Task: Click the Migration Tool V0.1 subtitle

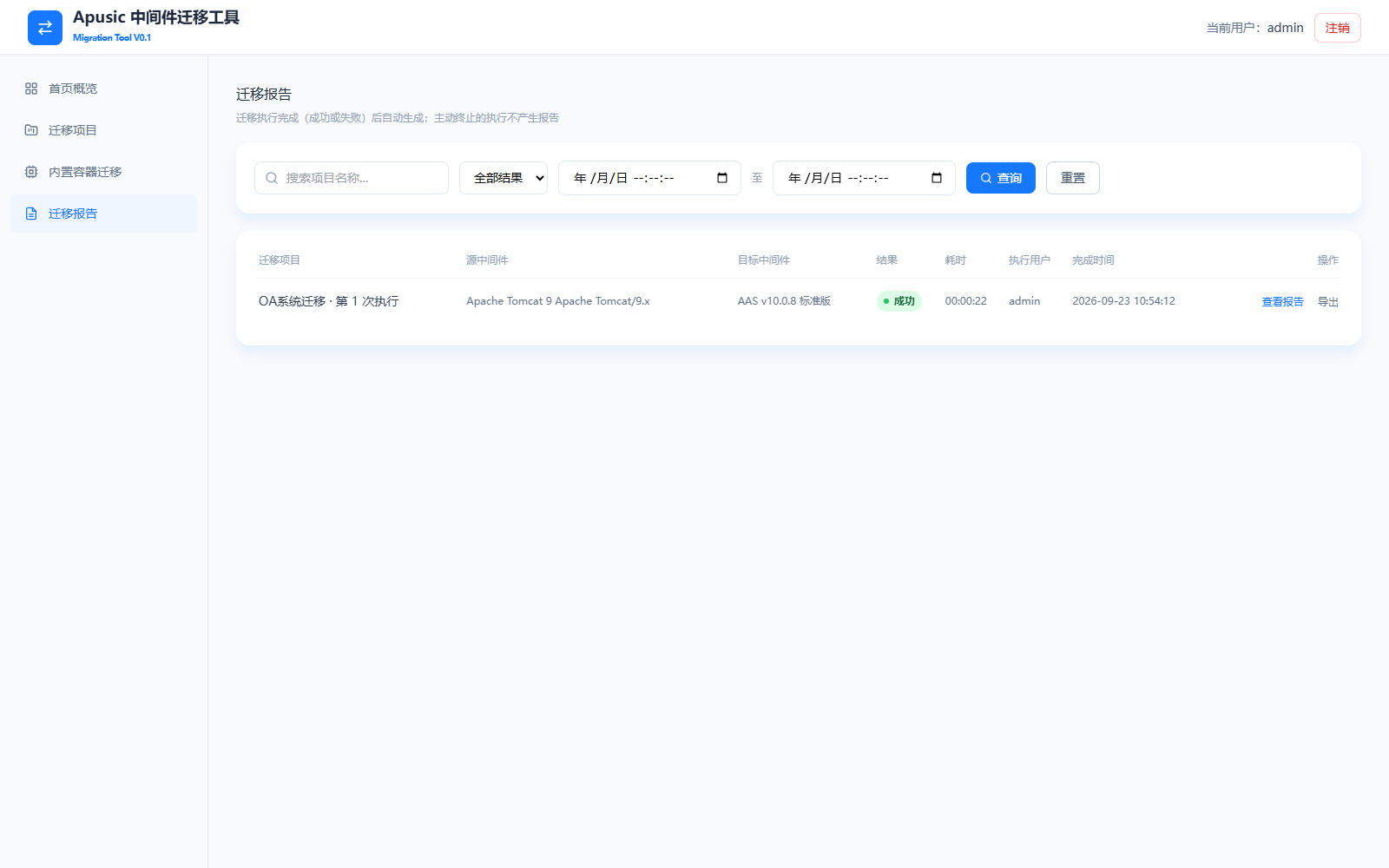Action: 112,37
